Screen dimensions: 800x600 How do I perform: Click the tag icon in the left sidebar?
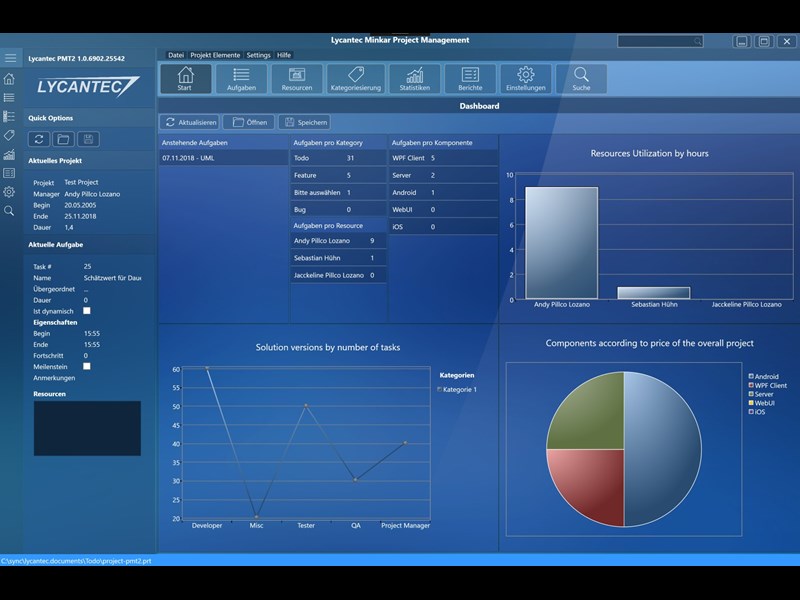(x=9, y=135)
